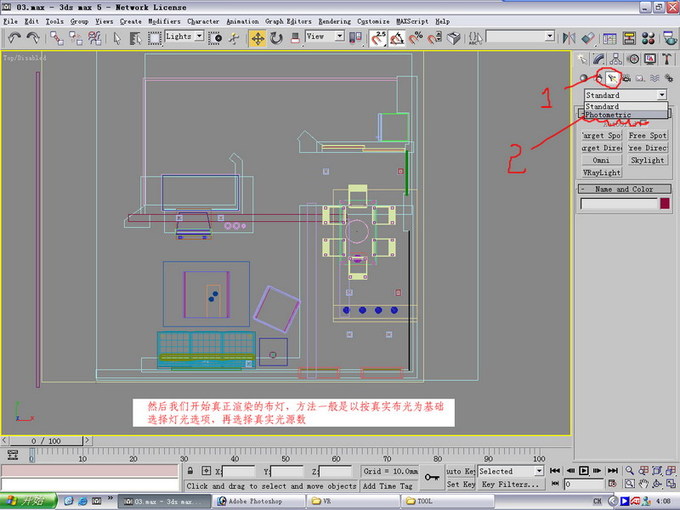
Task: Activate the Select and Rotate tool
Action: pos(276,38)
